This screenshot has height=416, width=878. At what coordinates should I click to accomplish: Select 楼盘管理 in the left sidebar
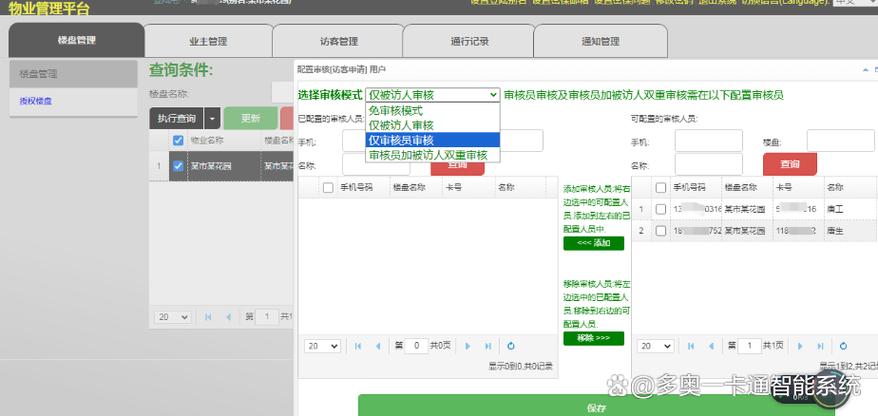73,74
